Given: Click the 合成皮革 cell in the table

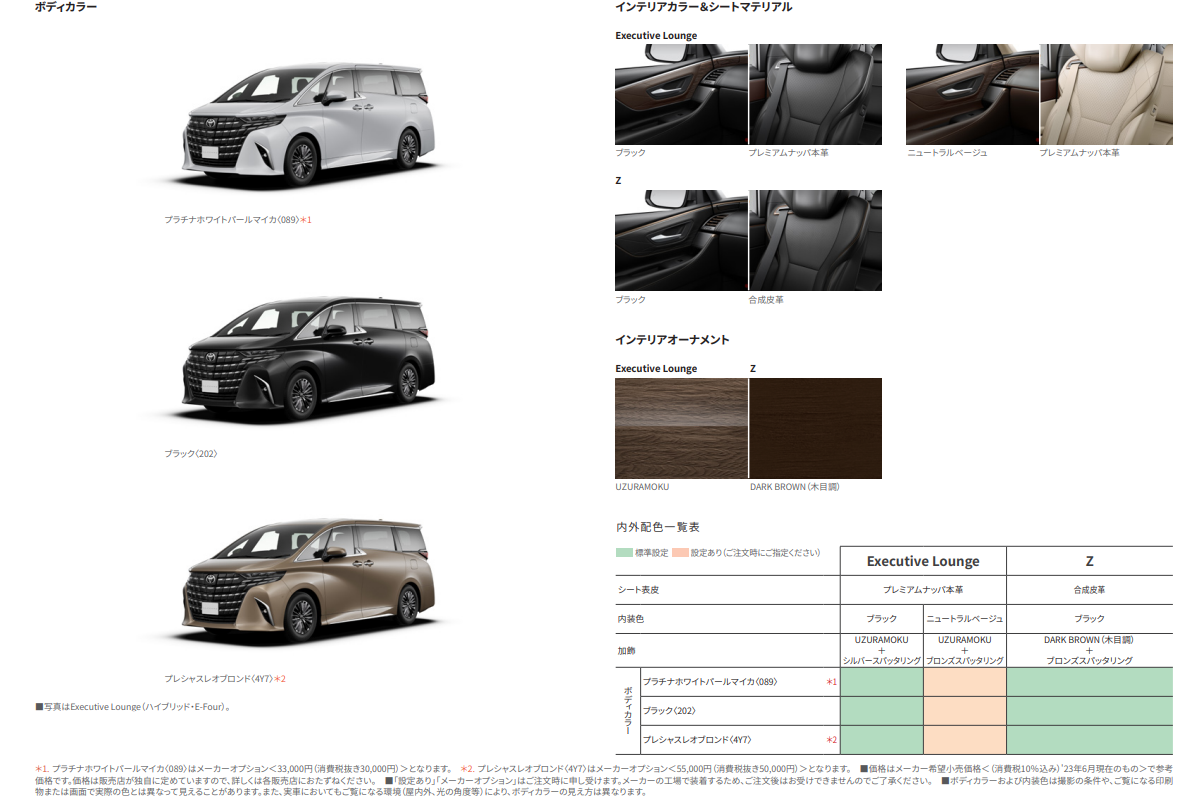Looking at the screenshot, I should [1089, 590].
